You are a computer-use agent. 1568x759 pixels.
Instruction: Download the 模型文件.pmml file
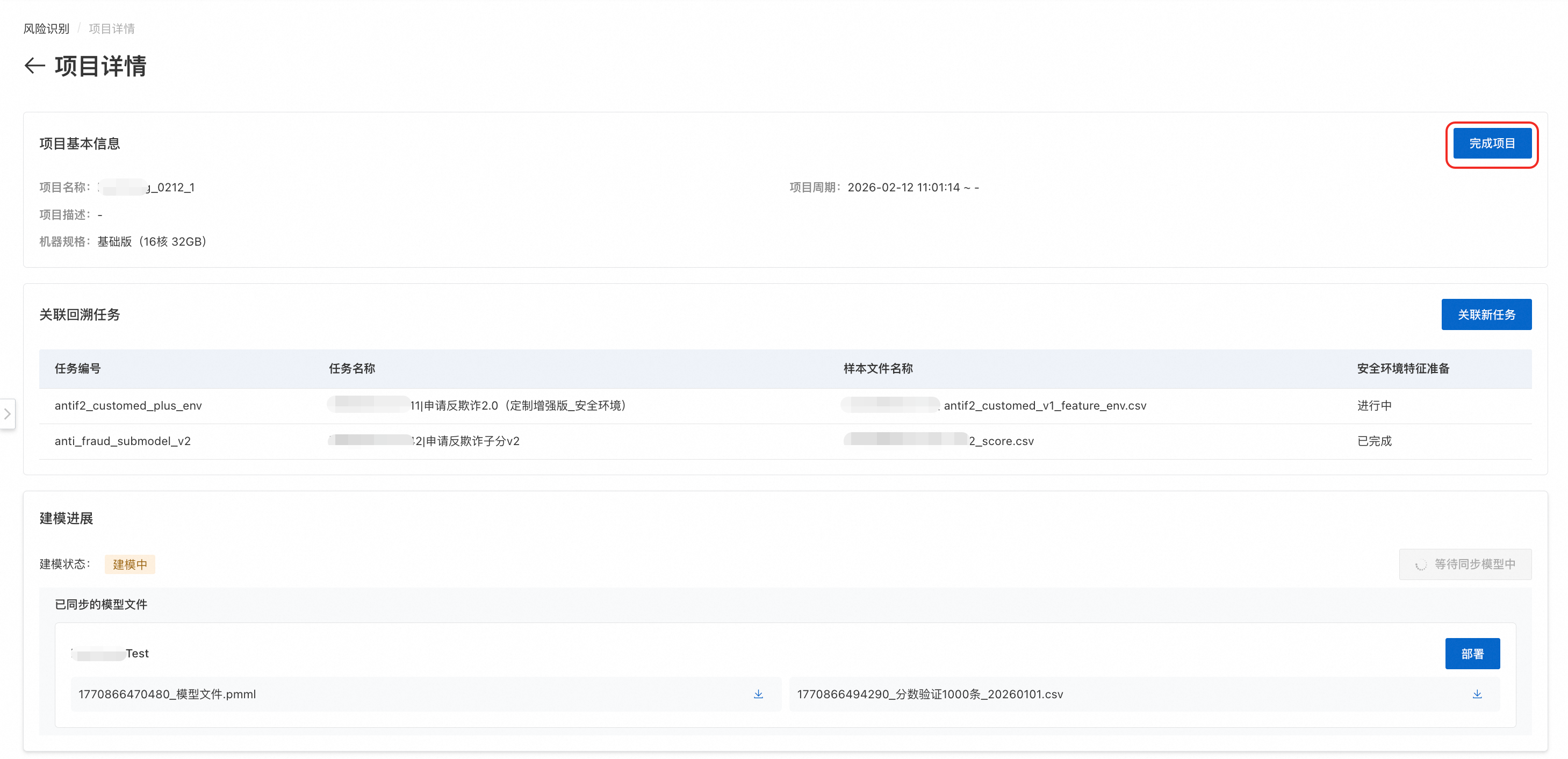(758, 694)
